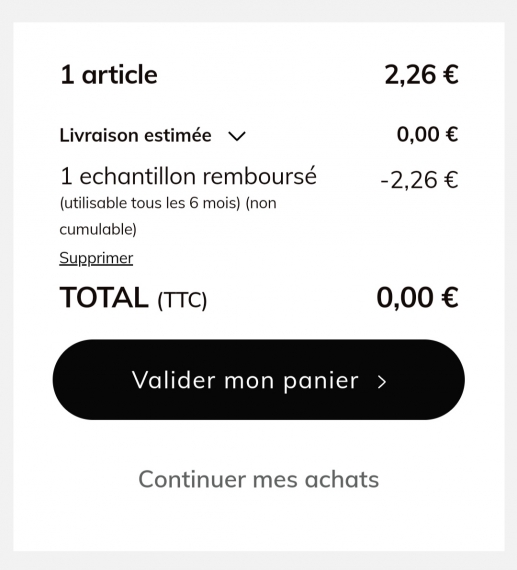Select the -2,26 € discount amount

[419, 180]
